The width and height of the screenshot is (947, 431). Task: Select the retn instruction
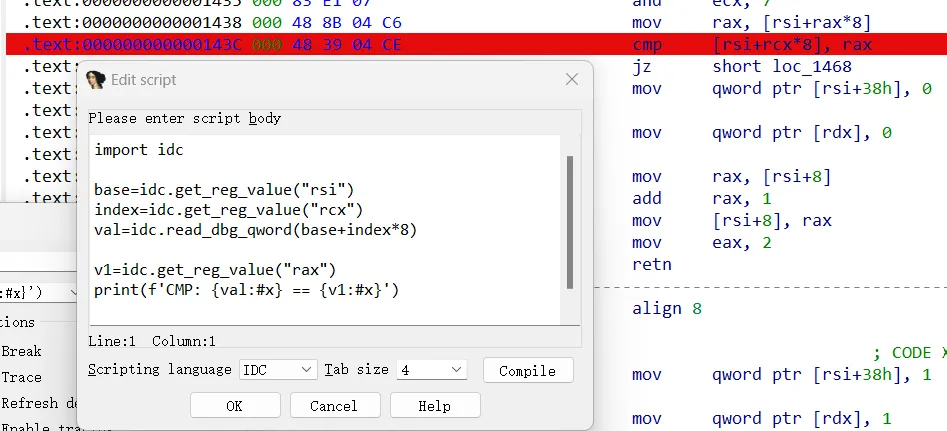tap(652, 264)
